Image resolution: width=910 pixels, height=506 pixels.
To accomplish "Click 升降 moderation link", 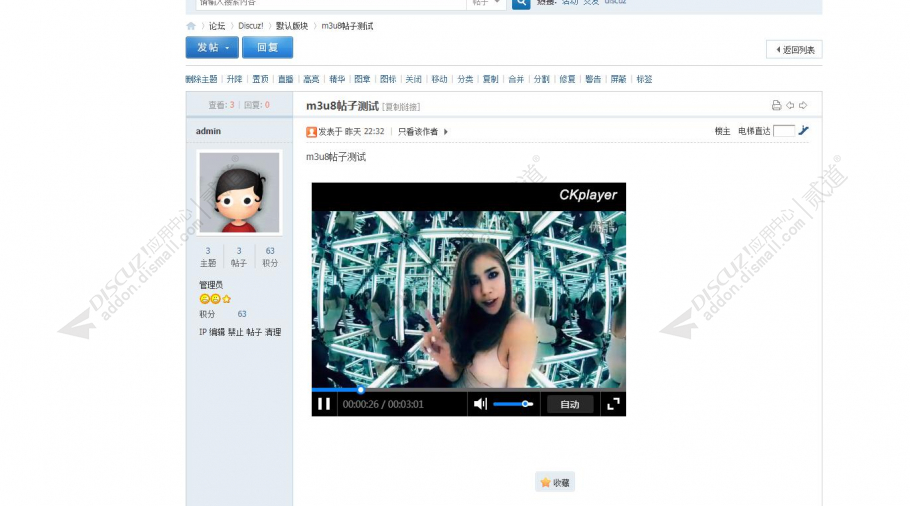I will 234,79.
